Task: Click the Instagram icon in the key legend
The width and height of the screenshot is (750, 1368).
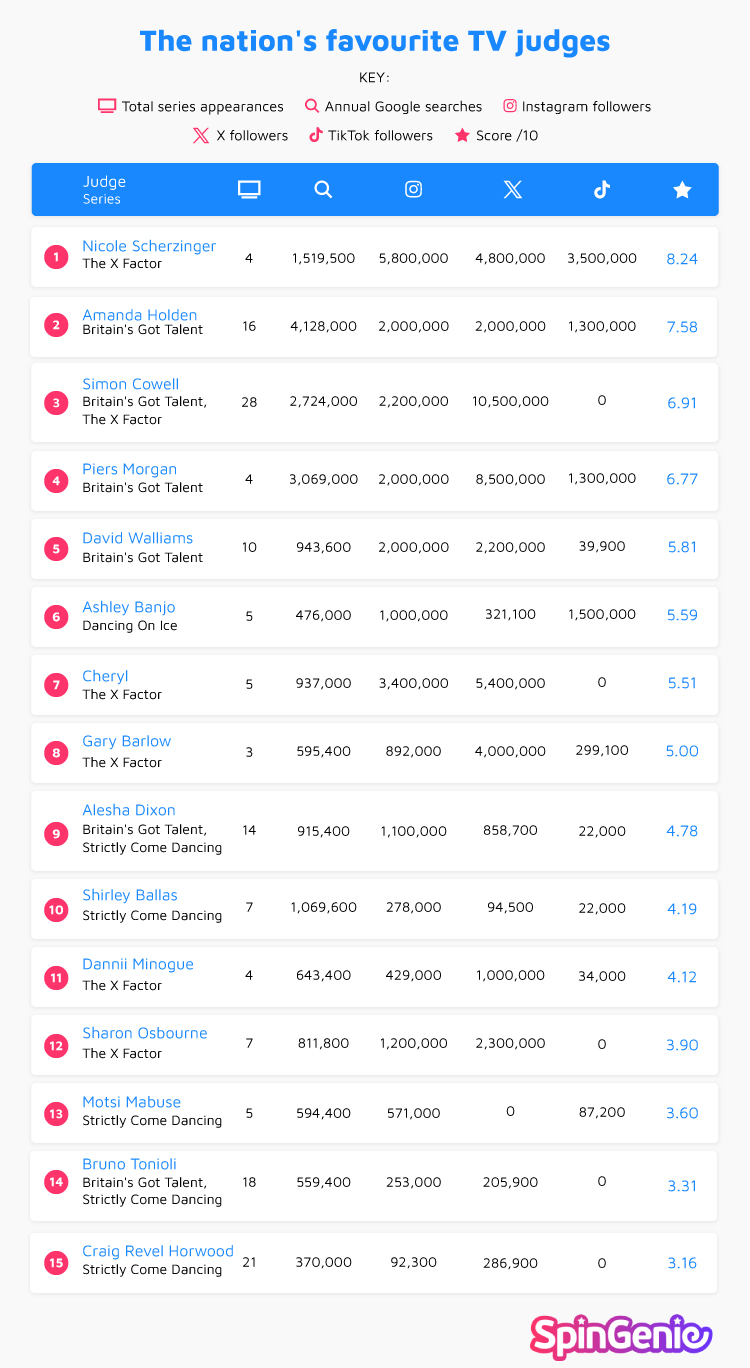Action: tap(510, 106)
